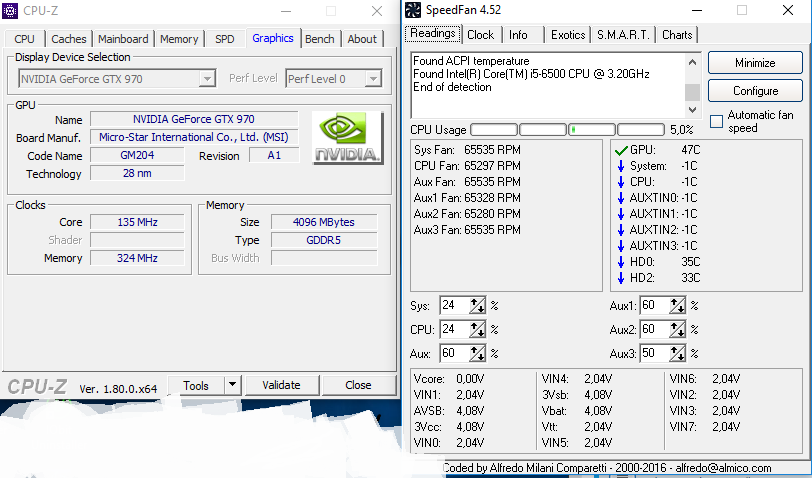
Task: Adjust the Sys fan speed stepper
Action: 477,306
